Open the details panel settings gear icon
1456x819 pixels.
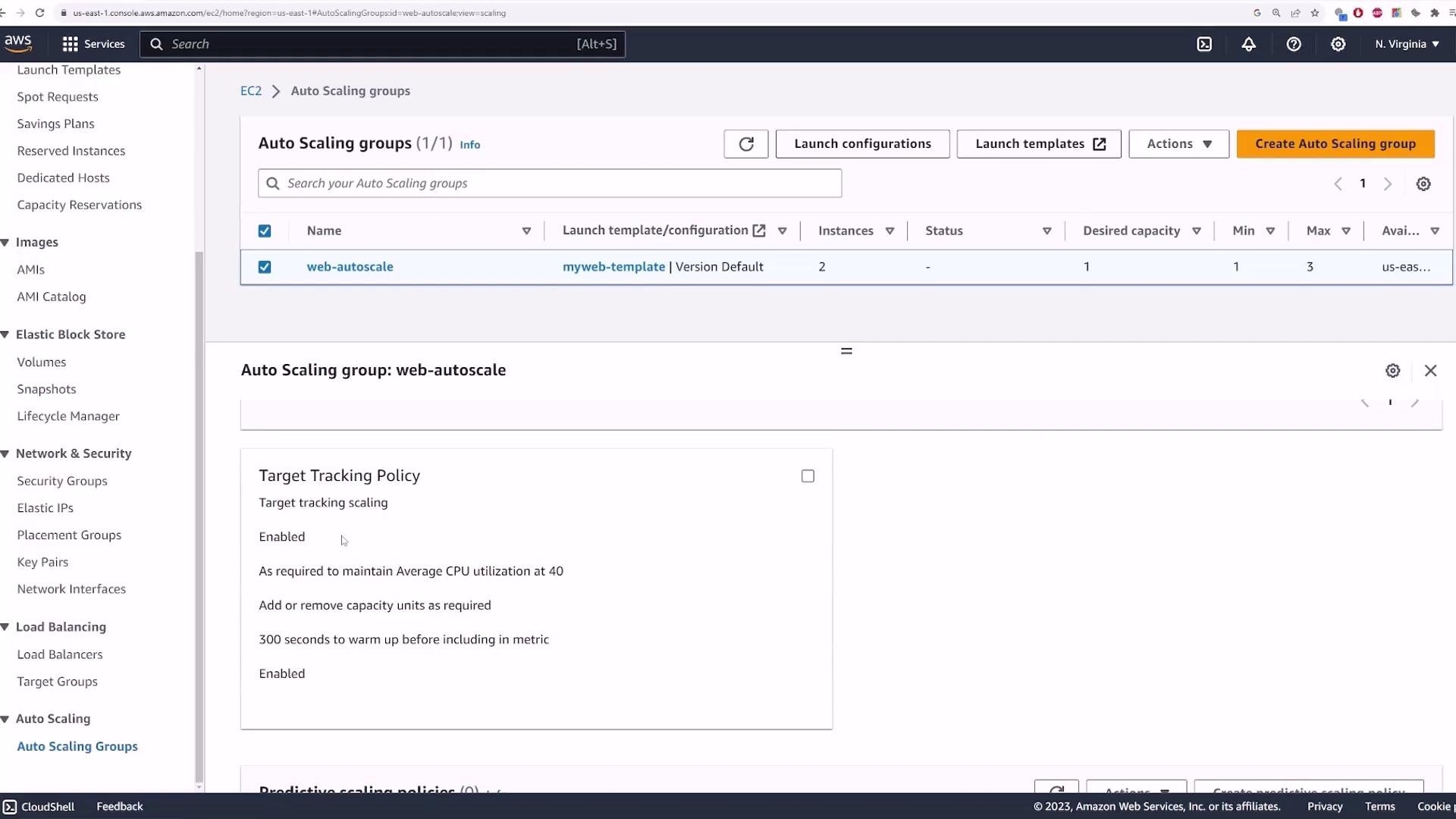(1393, 371)
